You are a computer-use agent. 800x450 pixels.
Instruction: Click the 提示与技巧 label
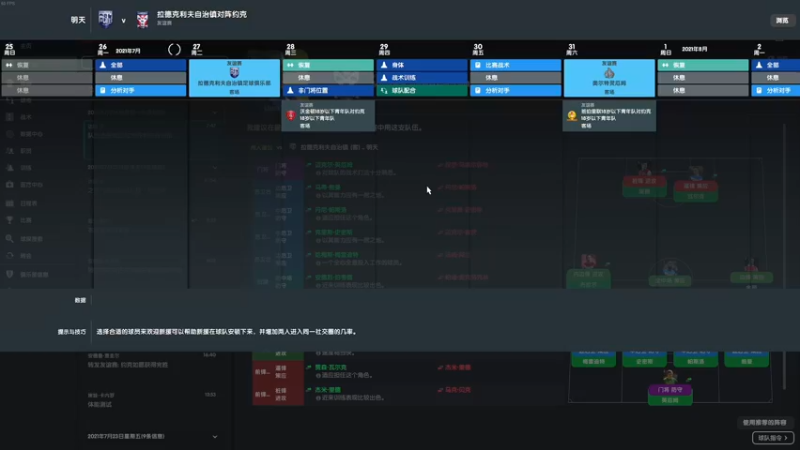(x=71, y=332)
